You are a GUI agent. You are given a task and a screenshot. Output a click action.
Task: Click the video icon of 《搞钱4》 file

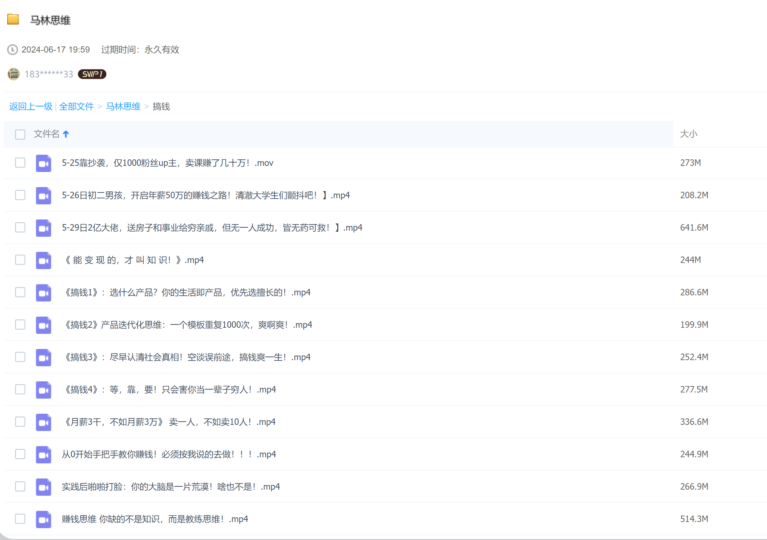(x=44, y=389)
